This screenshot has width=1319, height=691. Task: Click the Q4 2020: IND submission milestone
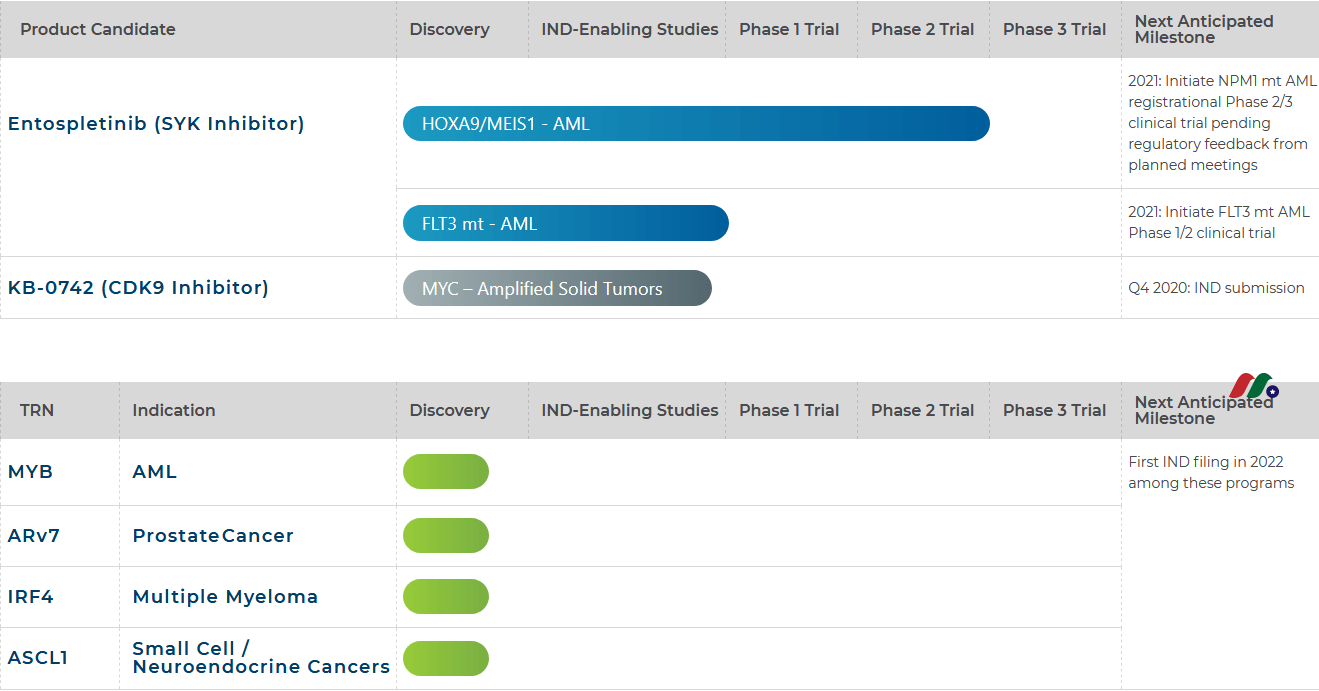1216,288
